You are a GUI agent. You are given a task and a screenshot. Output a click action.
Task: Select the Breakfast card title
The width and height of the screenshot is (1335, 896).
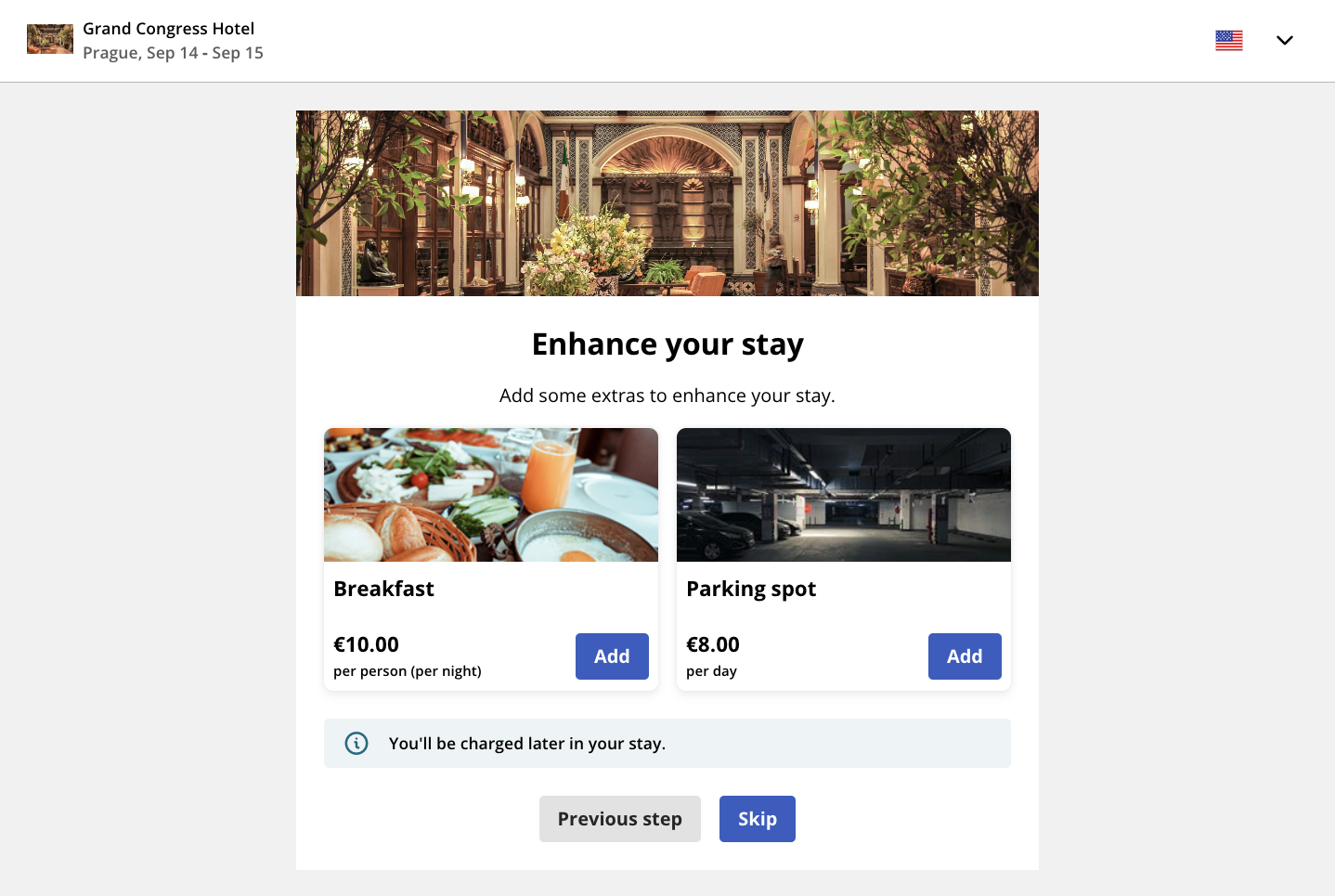coord(383,589)
